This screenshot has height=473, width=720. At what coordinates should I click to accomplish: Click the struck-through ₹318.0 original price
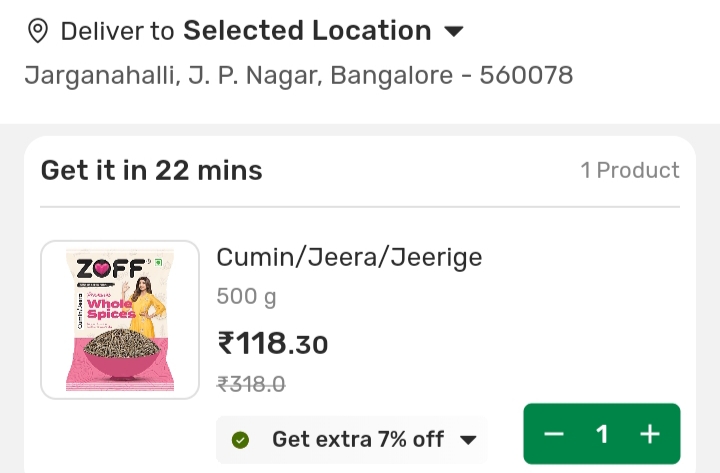251,384
